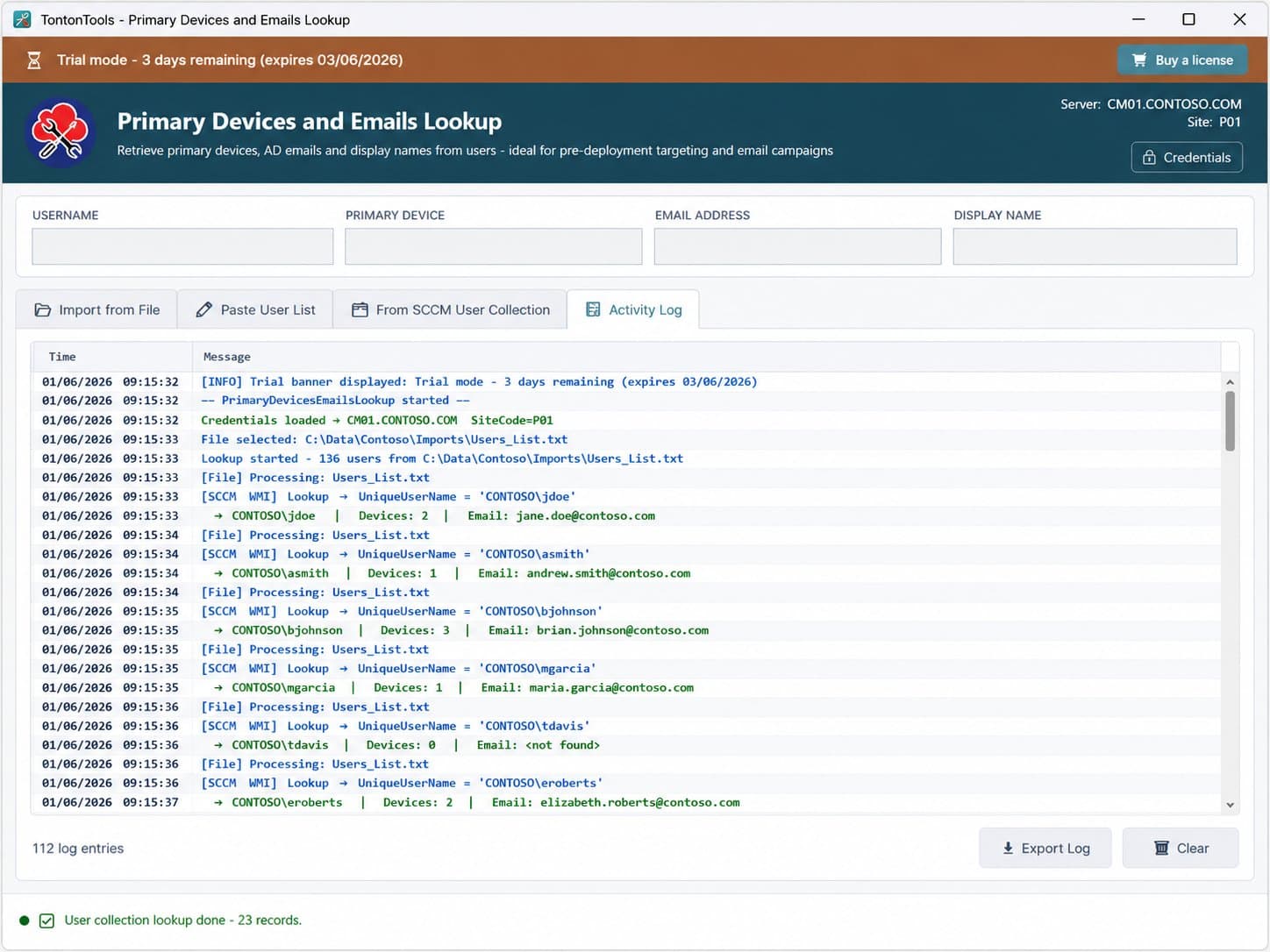Click the padlock icon in Credentials button
The width and height of the screenshot is (1270, 952).
[1149, 158]
